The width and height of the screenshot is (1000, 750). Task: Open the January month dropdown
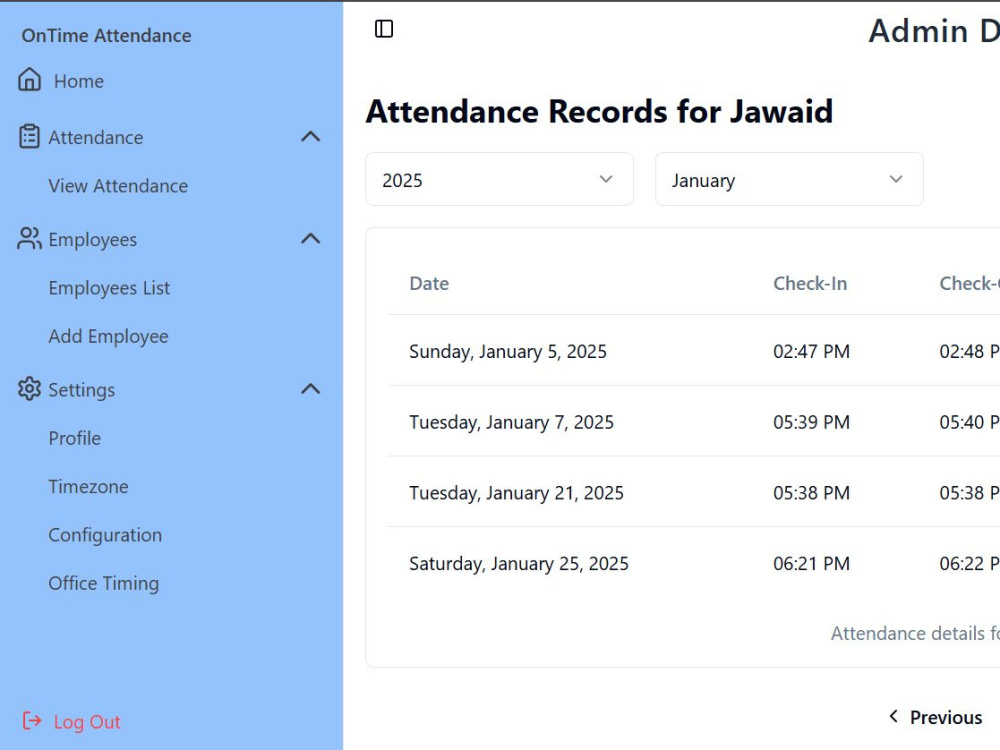(789, 179)
